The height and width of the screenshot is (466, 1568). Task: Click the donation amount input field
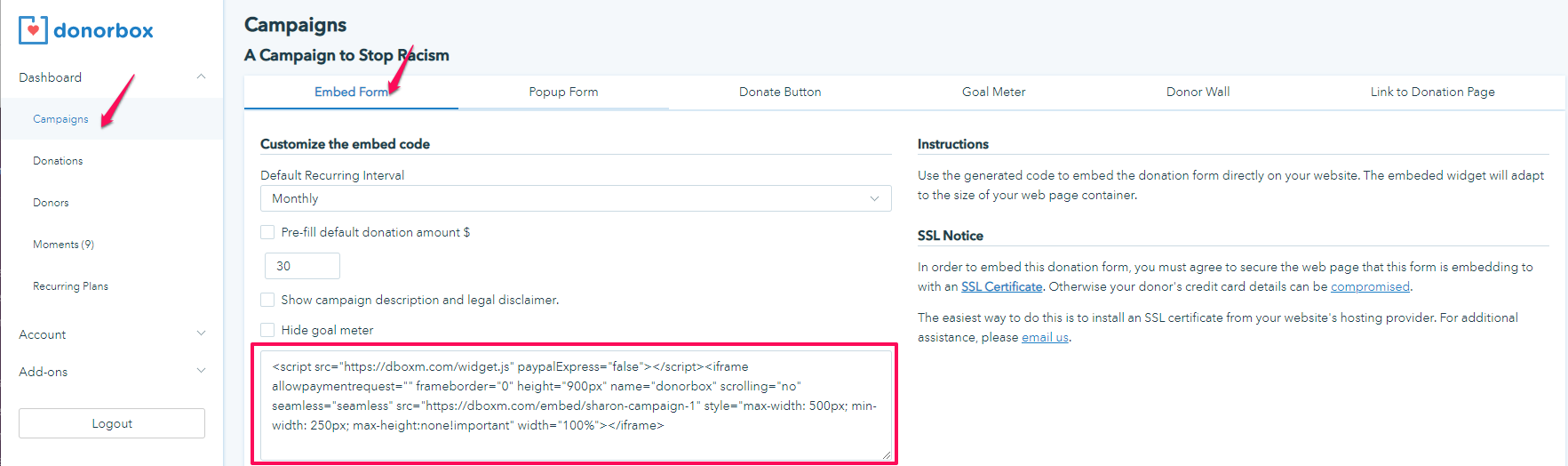302,266
